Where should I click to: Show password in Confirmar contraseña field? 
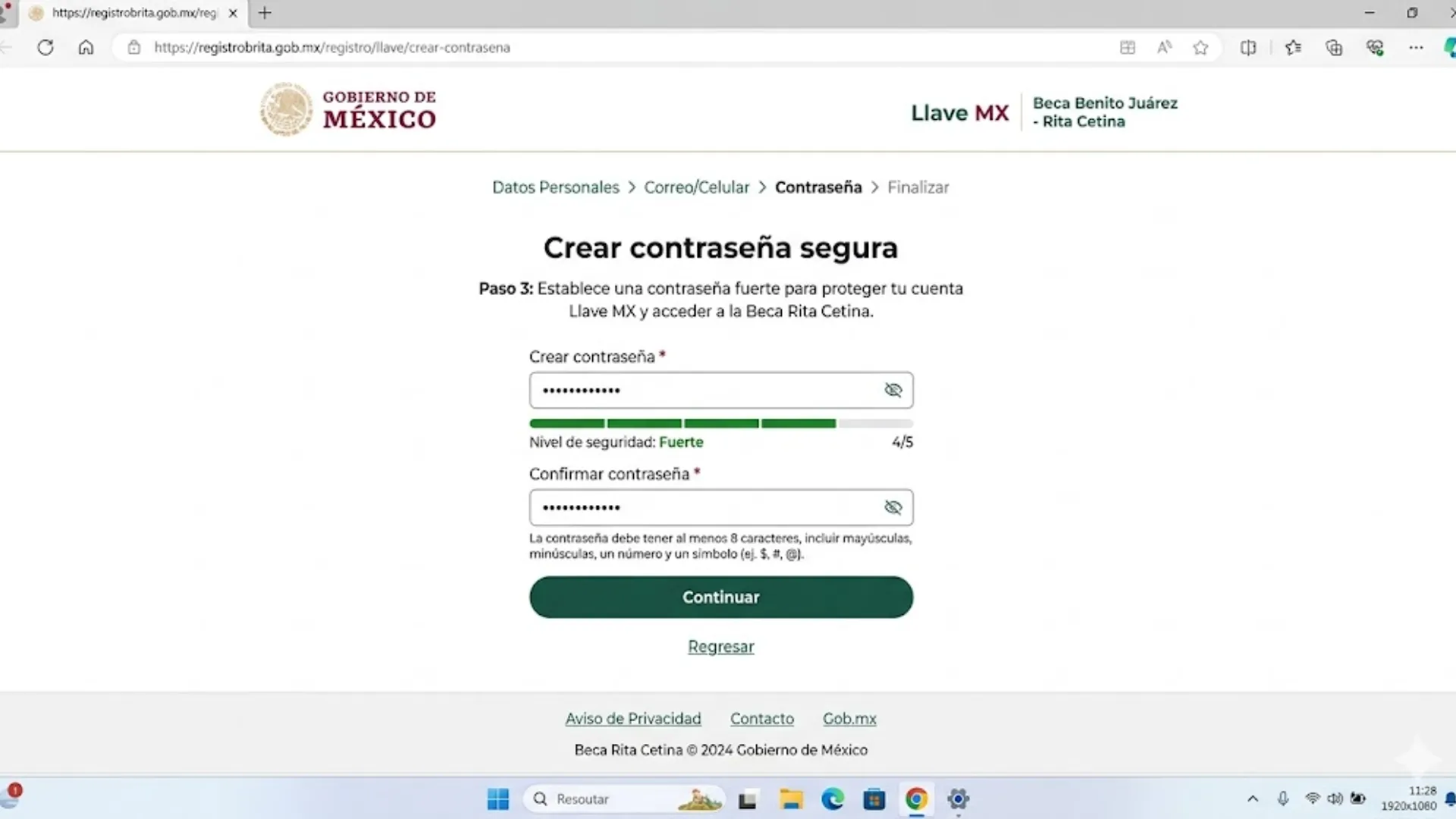pos(893,507)
